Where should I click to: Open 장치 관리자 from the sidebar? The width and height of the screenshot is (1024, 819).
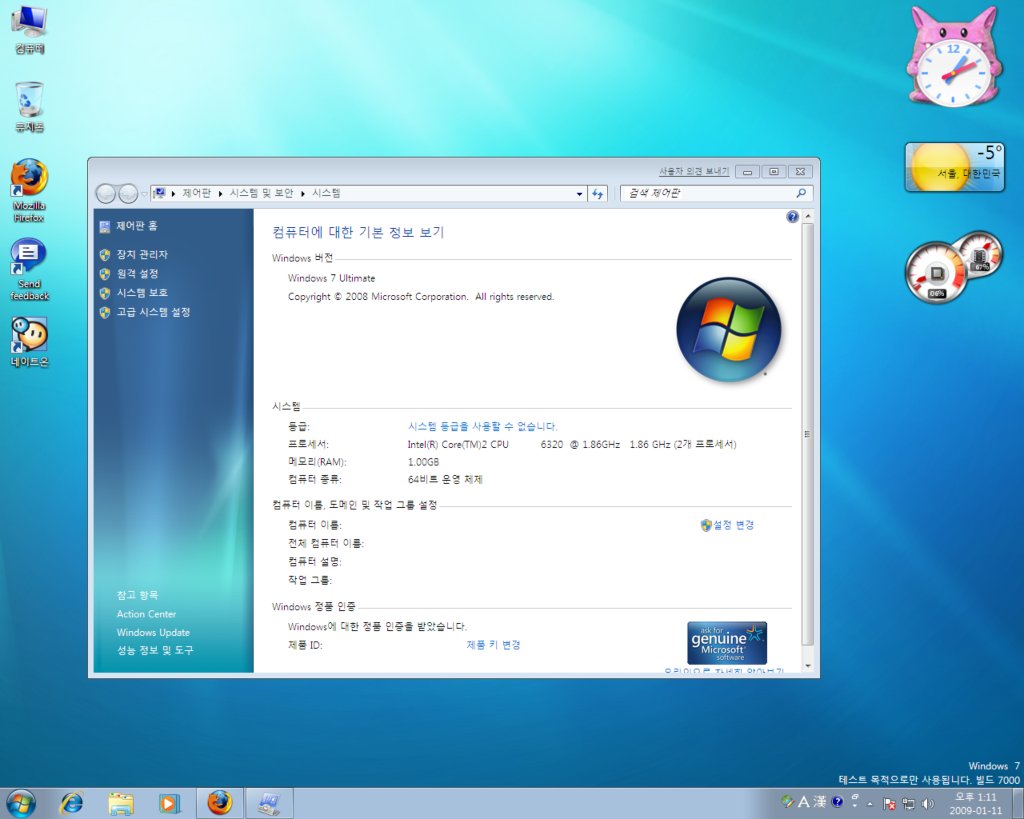click(142, 255)
